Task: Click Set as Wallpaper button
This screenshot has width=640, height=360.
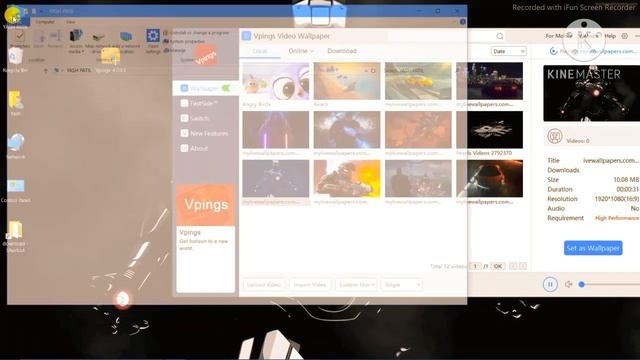Action: click(593, 248)
